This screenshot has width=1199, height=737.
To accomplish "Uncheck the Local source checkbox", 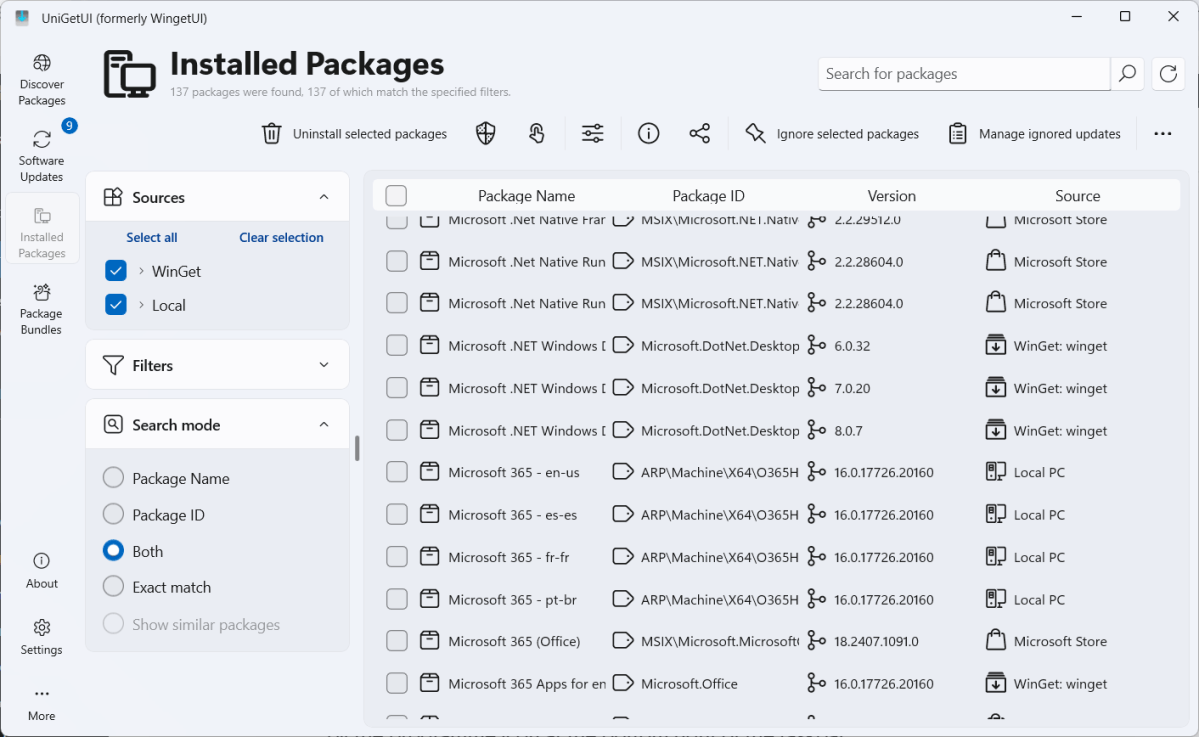I will [x=115, y=305].
